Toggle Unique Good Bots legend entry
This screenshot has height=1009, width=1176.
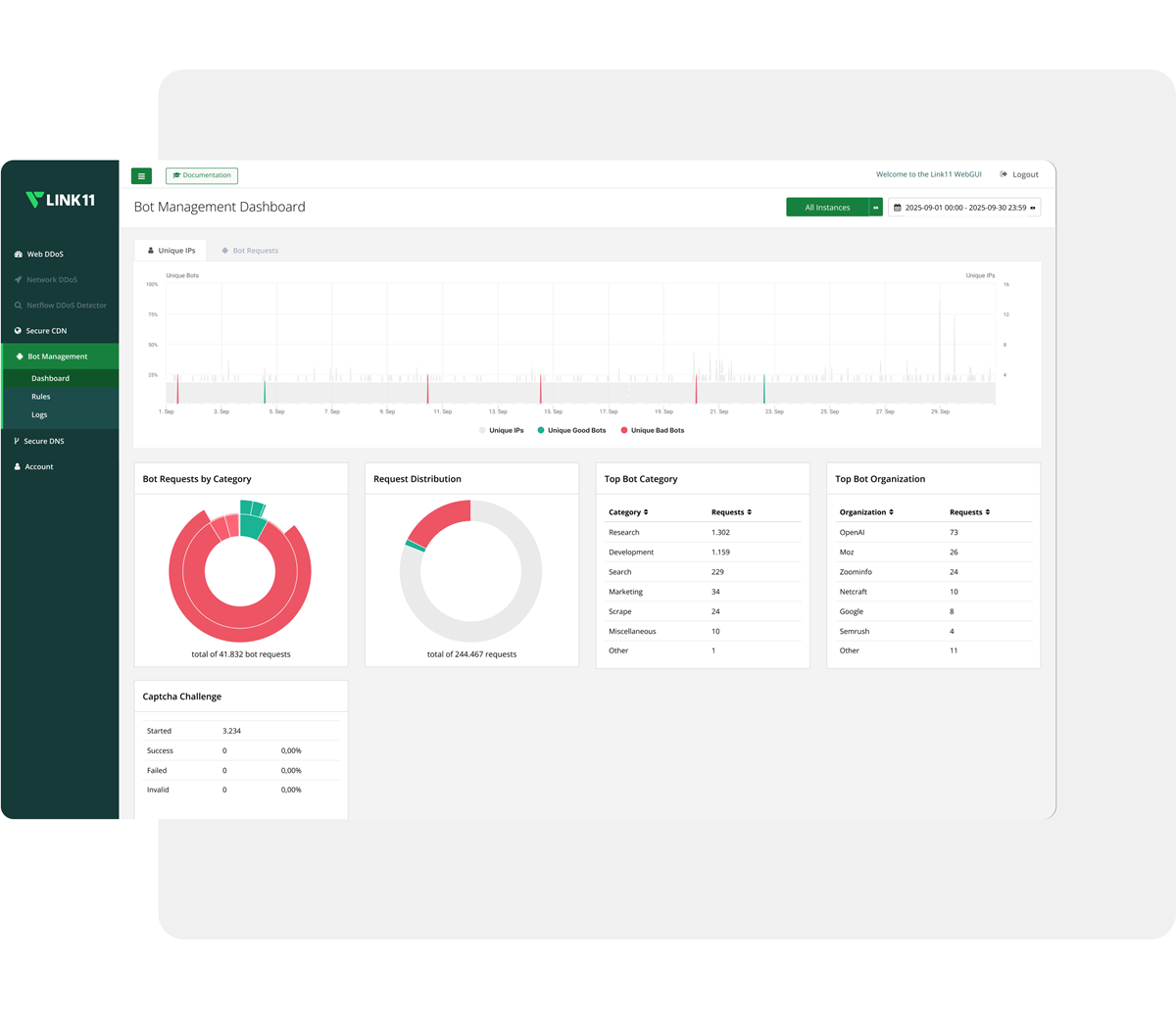(571, 430)
